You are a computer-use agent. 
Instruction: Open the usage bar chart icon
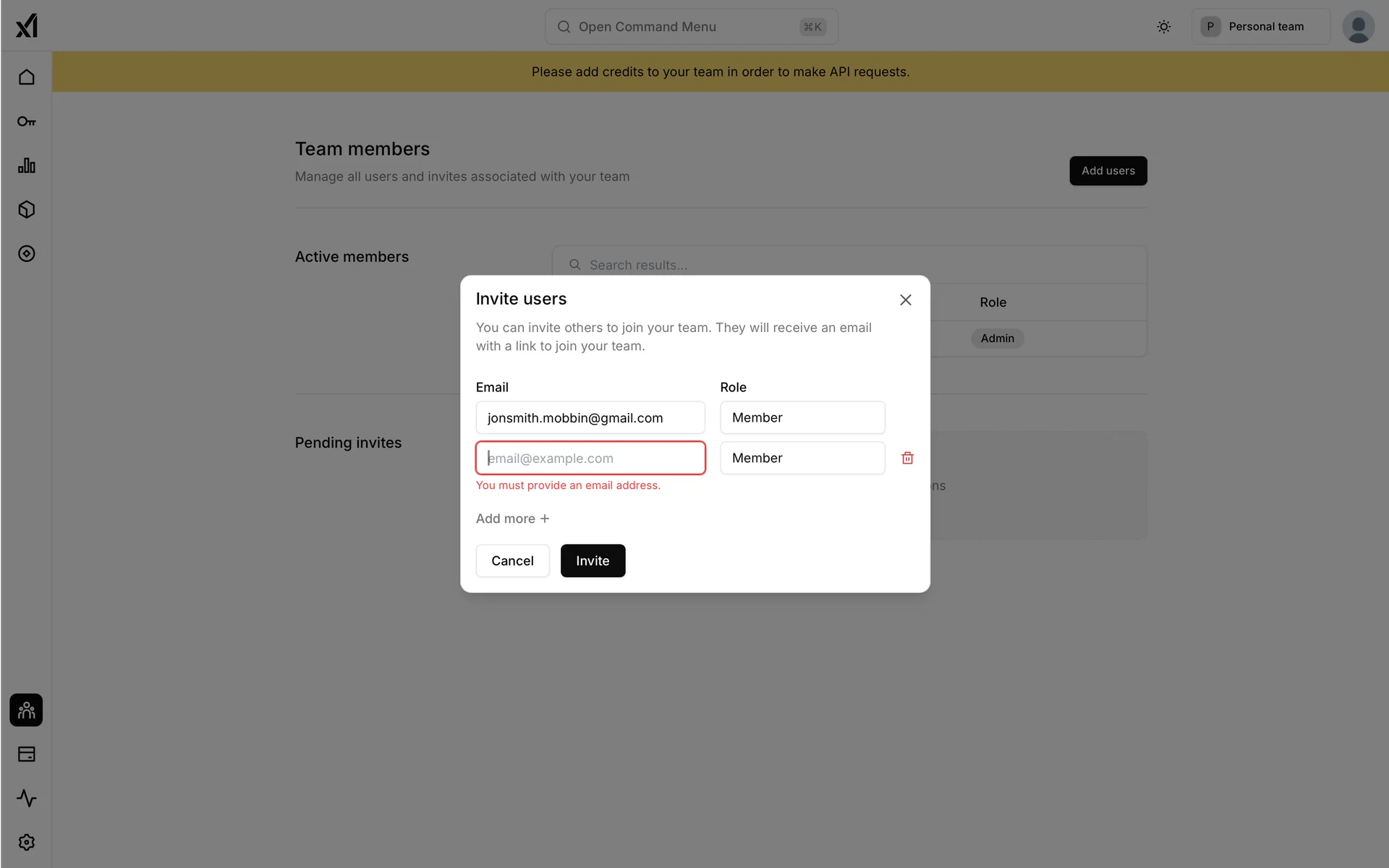coord(27,166)
